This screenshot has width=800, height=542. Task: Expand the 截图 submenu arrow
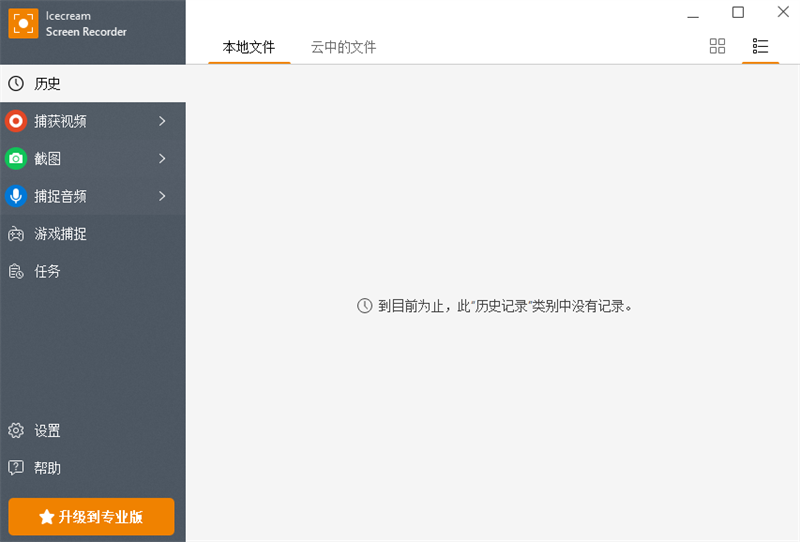point(162,158)
